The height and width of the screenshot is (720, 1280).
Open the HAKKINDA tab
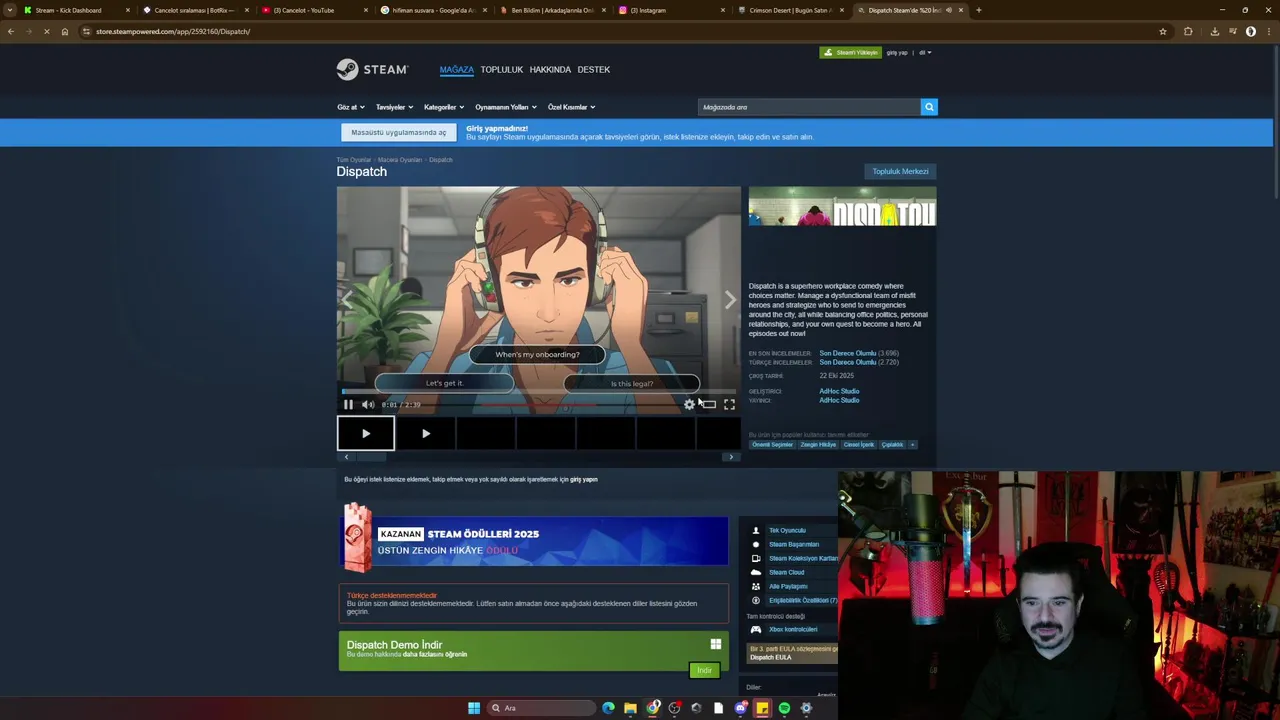pos(550,69)
